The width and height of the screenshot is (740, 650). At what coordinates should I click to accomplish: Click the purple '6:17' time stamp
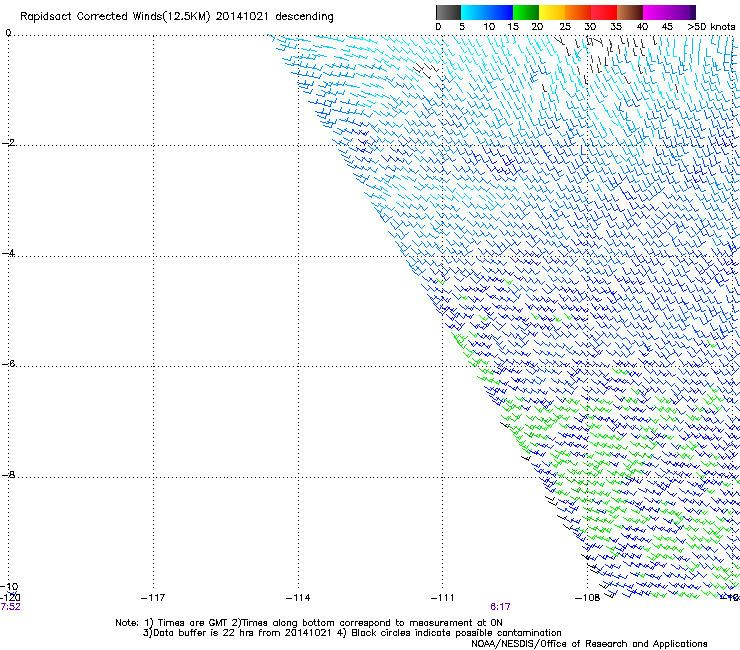coord(500,607)
